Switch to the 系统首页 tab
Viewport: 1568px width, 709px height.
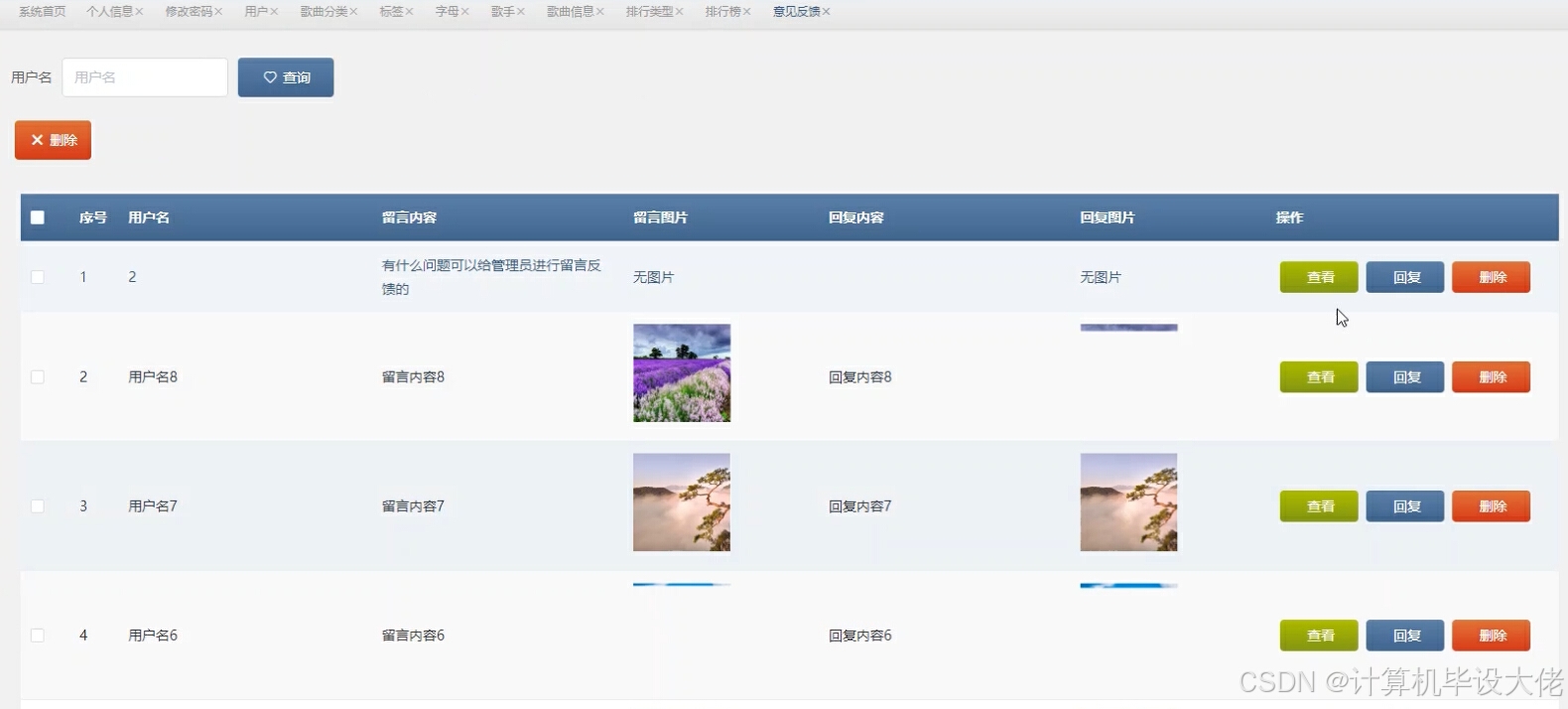(43, 12)
